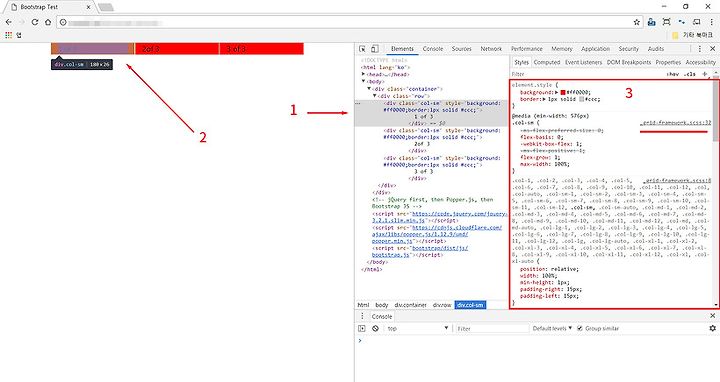Open the Default levels dropdown
The image size is (720, 382).
tap(552, 328)
